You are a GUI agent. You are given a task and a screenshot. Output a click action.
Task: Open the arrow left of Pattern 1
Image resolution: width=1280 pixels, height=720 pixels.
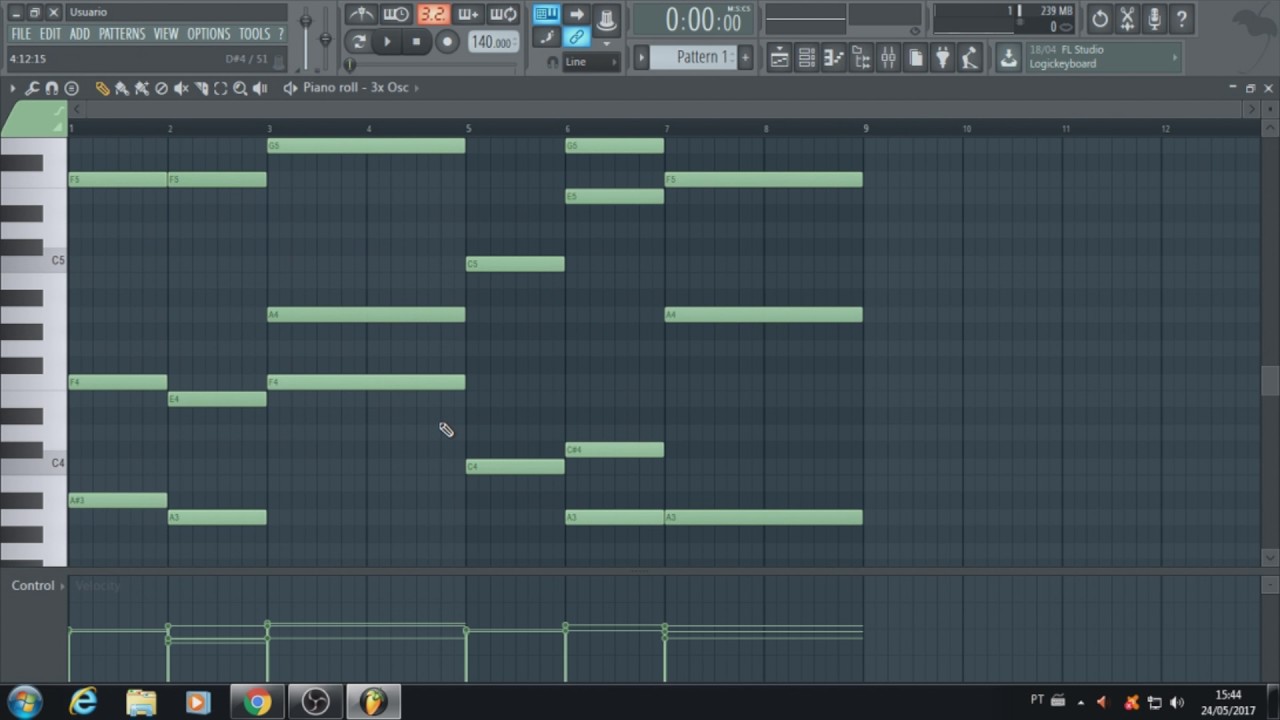click(x=642, y=57)
